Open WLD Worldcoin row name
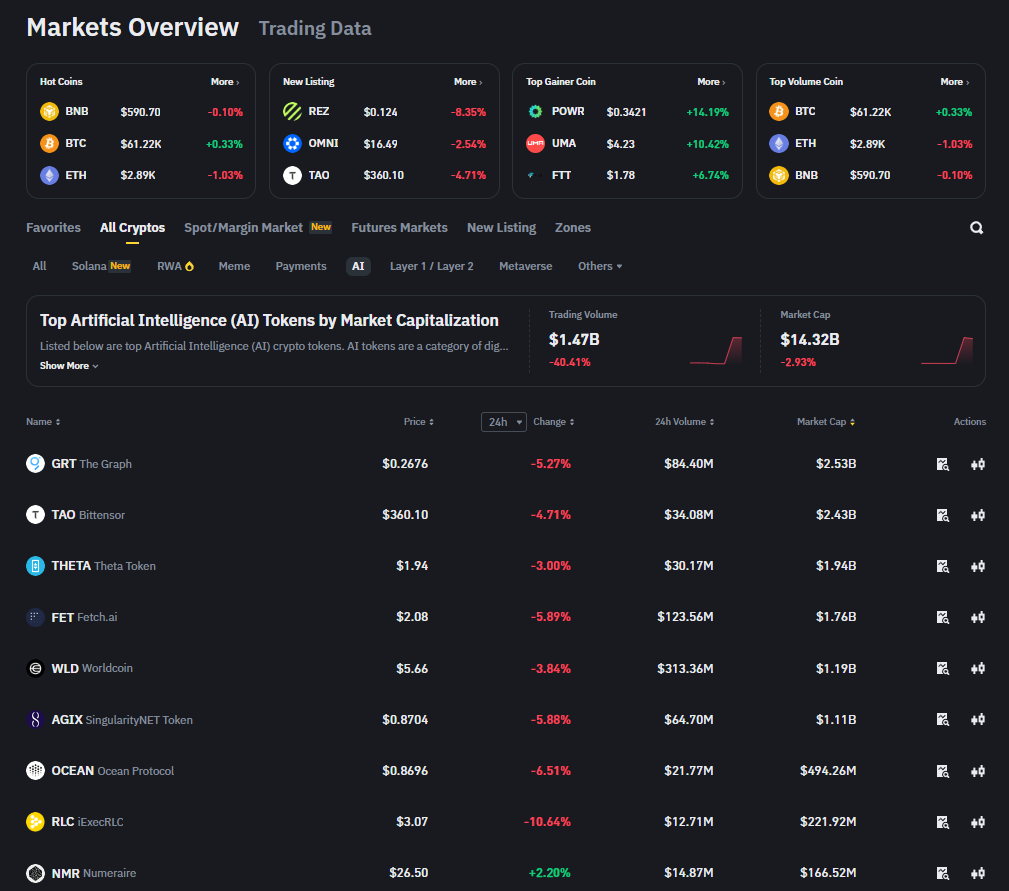 pyautogui.click(x=92, y=668)
